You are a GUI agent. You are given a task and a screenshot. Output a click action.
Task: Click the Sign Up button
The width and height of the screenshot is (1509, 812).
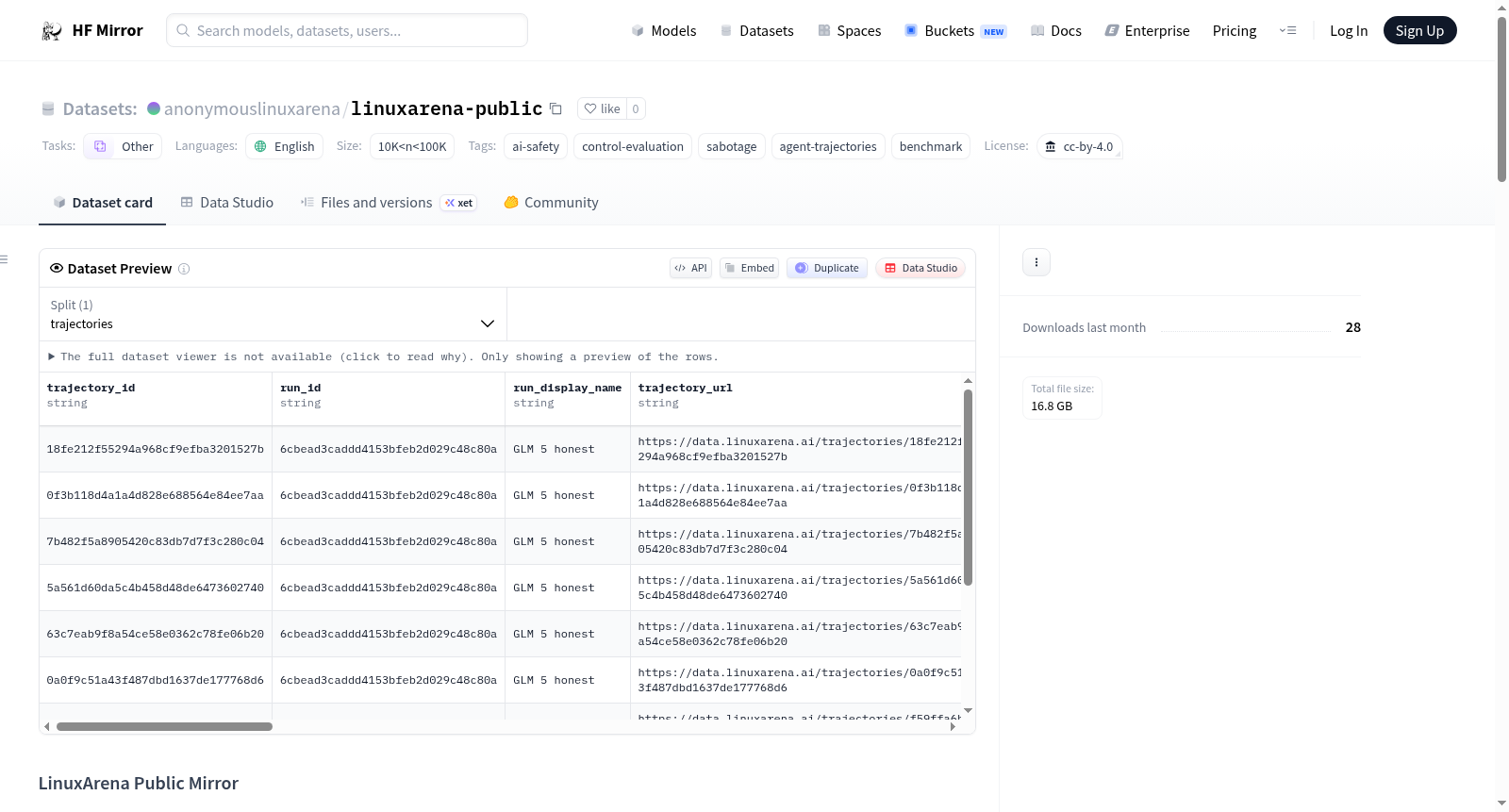[x=1419, y=30]
